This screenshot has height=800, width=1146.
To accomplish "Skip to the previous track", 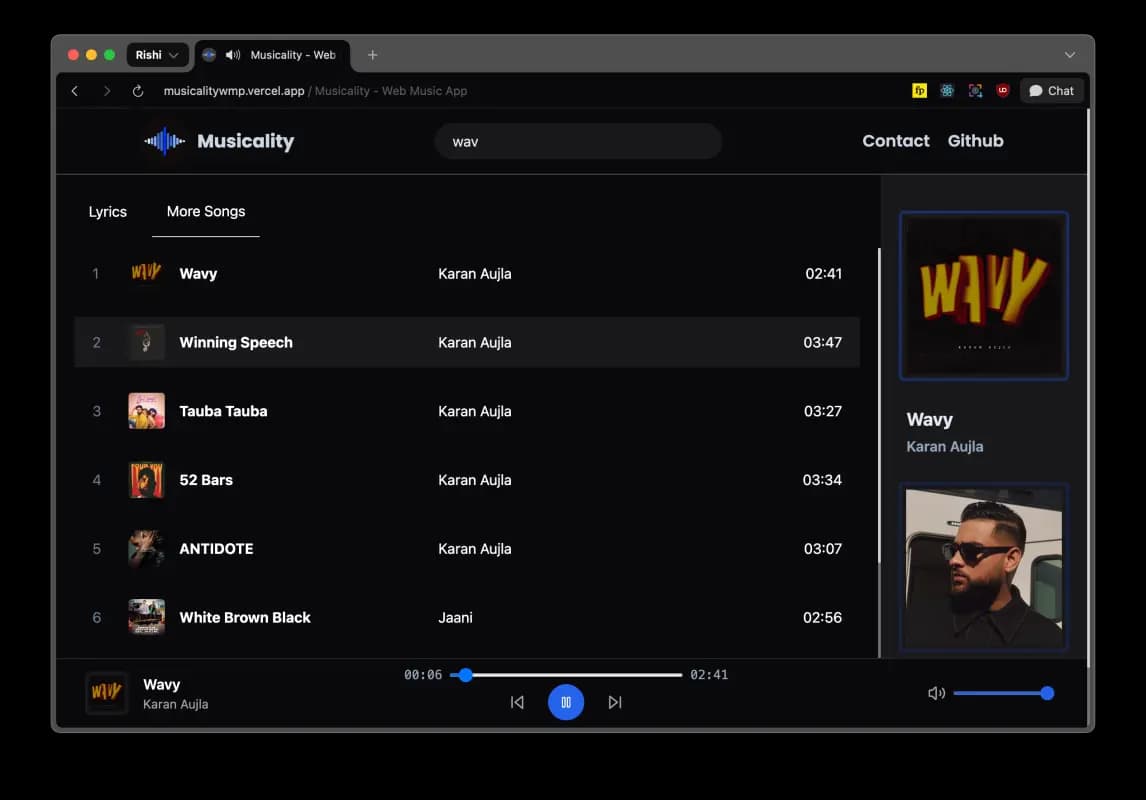I will pos(517,702).
